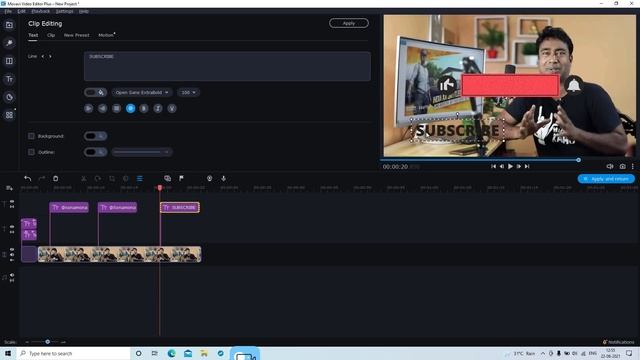This screenshot has height=360, width=640.
Task: Open the Open Sans Extrabold font dropdown
Action: (142, 93)
